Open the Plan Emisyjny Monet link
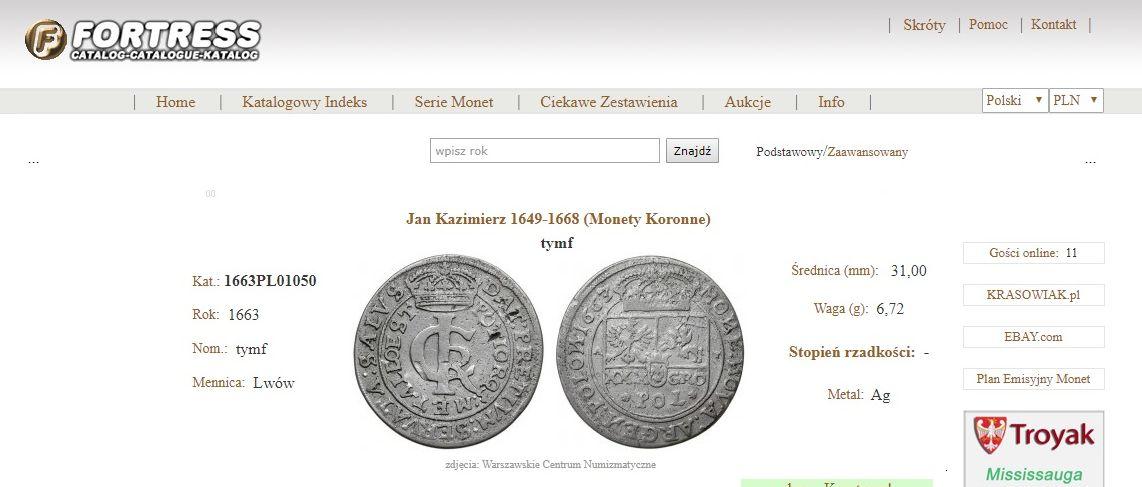 point(1033,379)
